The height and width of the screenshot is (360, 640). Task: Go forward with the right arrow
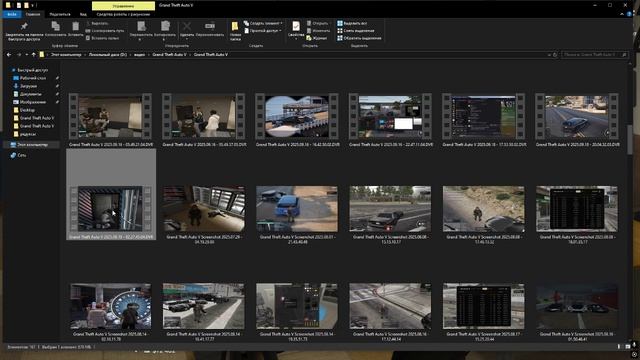point(19,54)
